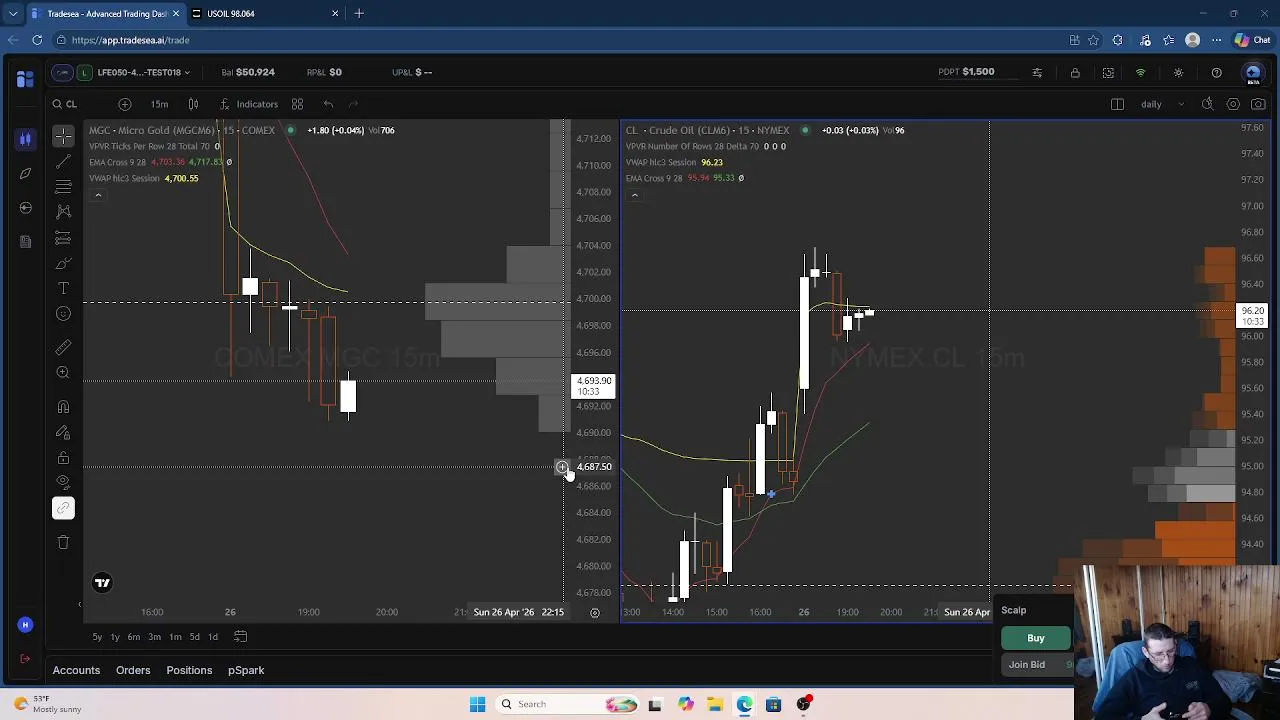Toggle lock all drawings
The height and width of the screenshot is (720, 1280).
tap(63, 458)
